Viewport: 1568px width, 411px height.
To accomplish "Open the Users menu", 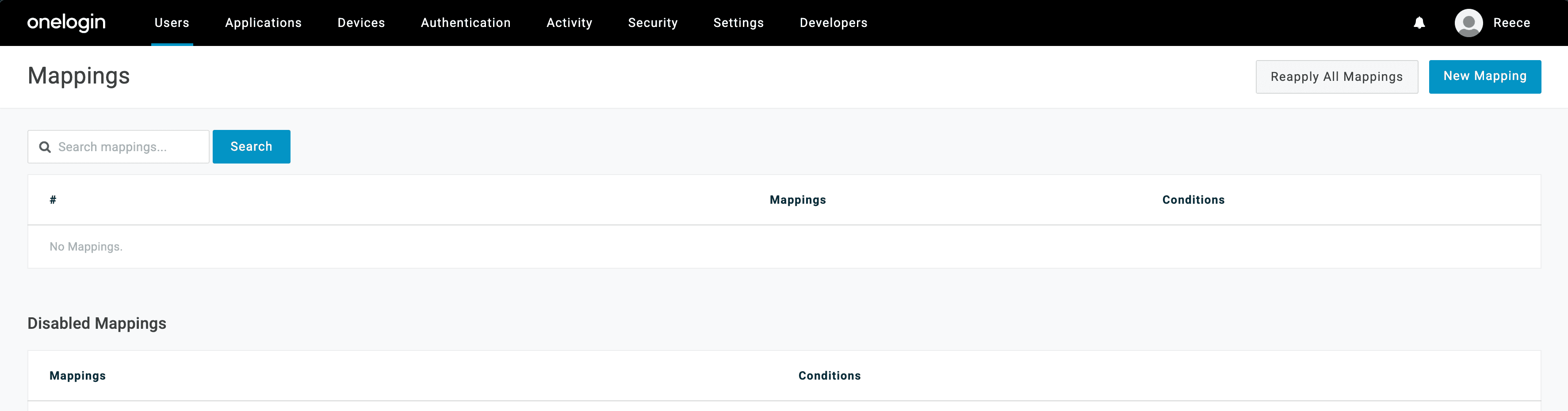I will (x=172, y=23).
